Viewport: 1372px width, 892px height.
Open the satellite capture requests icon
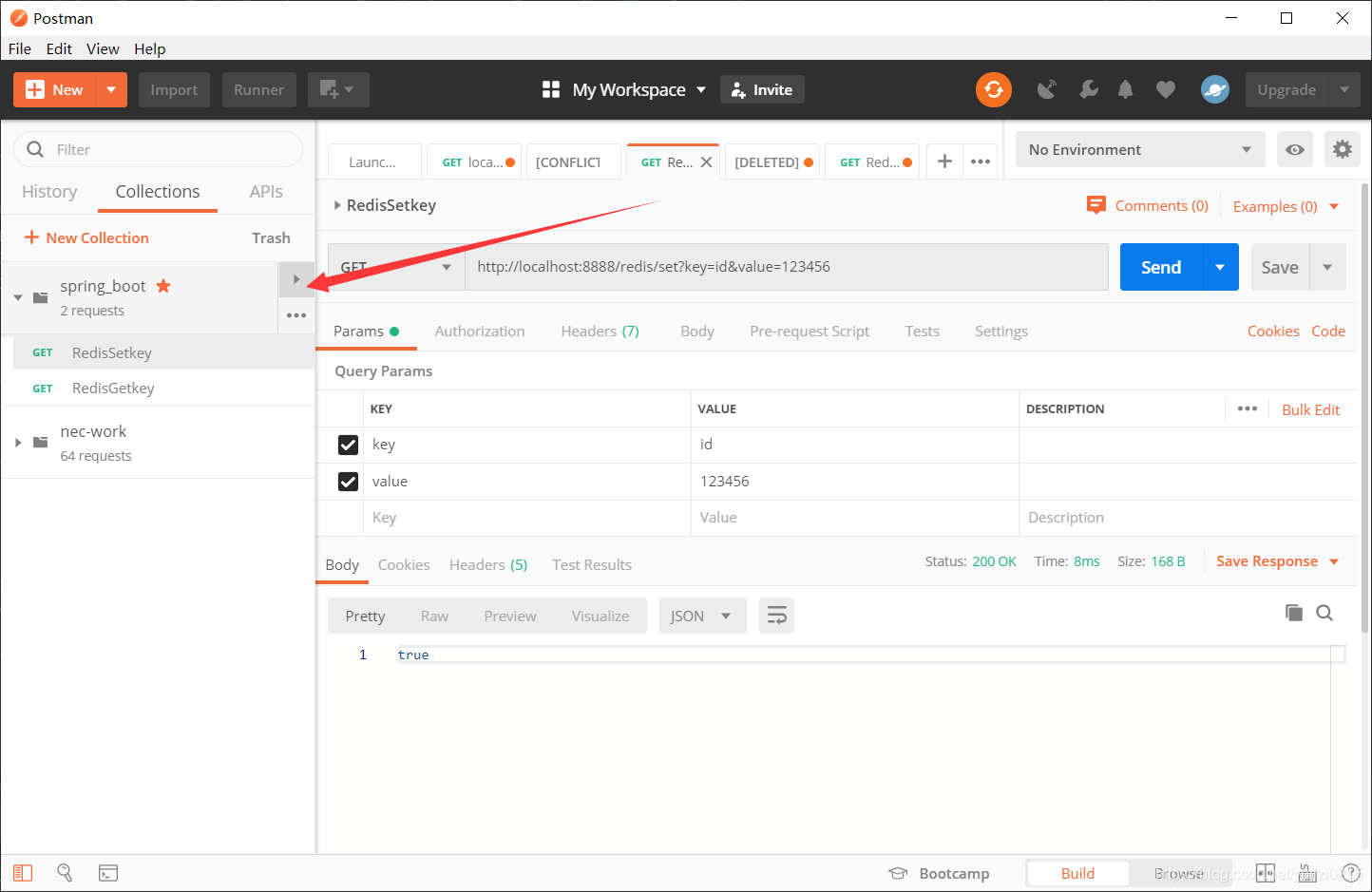pos(1047,90)
